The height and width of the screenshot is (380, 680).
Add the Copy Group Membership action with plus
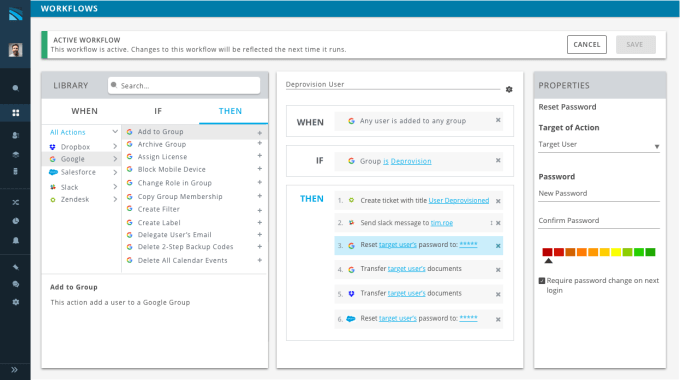point(260,196)
